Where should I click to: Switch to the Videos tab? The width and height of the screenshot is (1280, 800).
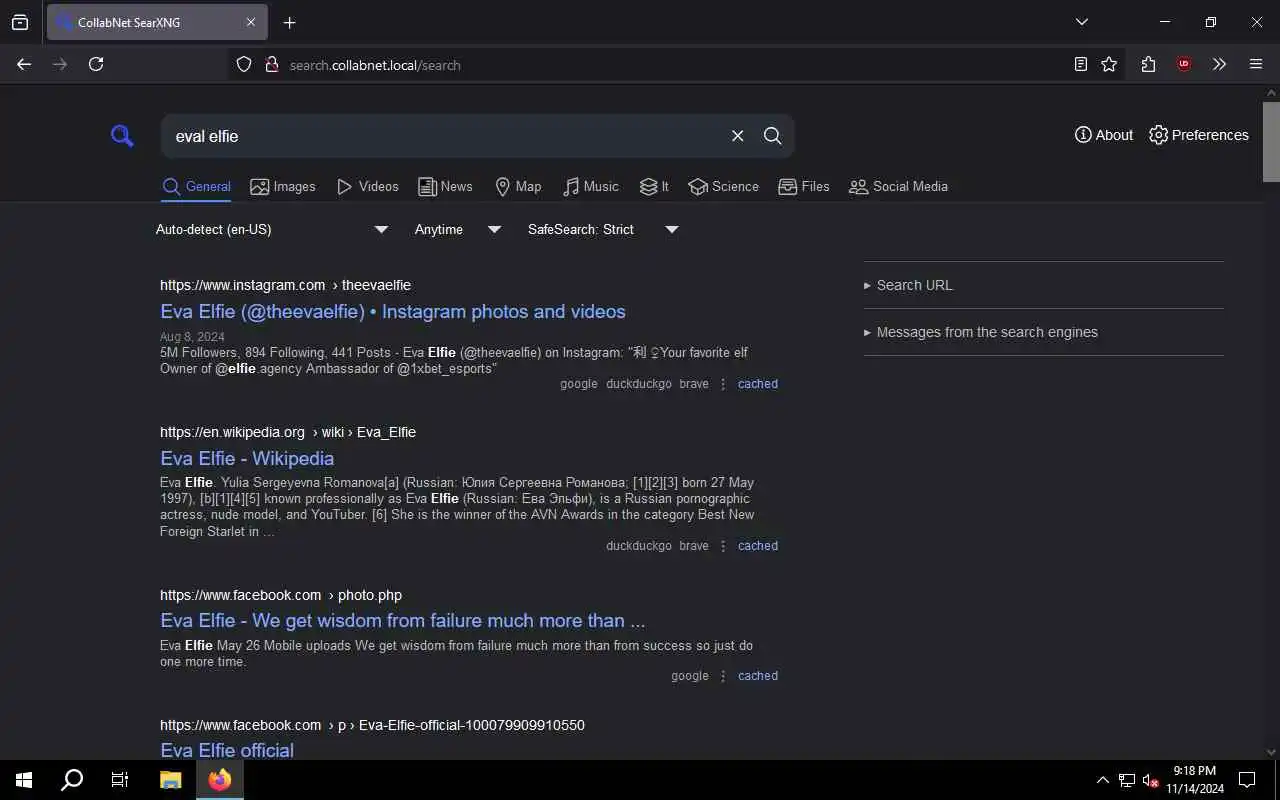click(x=367, y=186)
